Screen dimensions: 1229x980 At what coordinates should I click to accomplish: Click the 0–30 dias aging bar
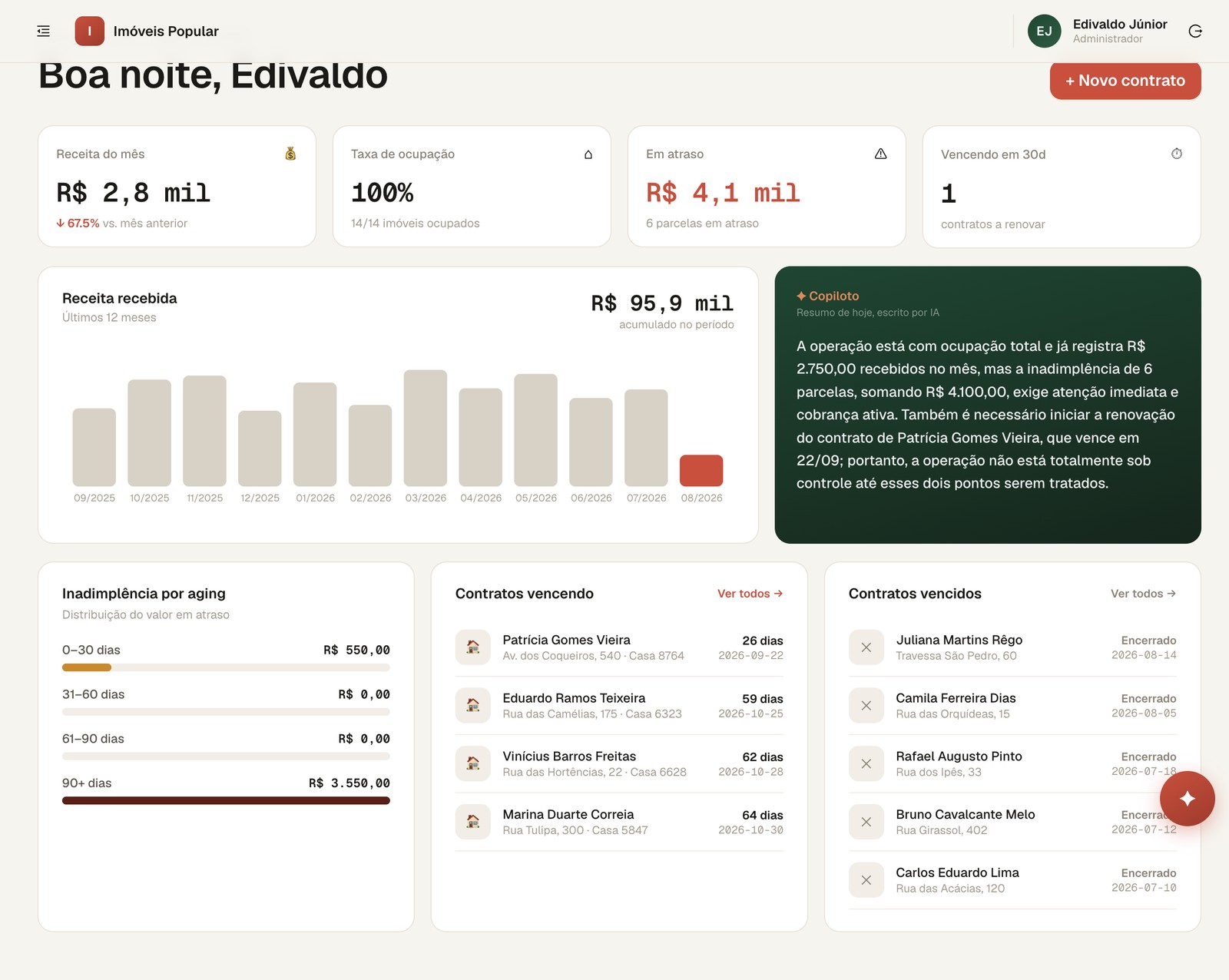click(x=226, y=667)
